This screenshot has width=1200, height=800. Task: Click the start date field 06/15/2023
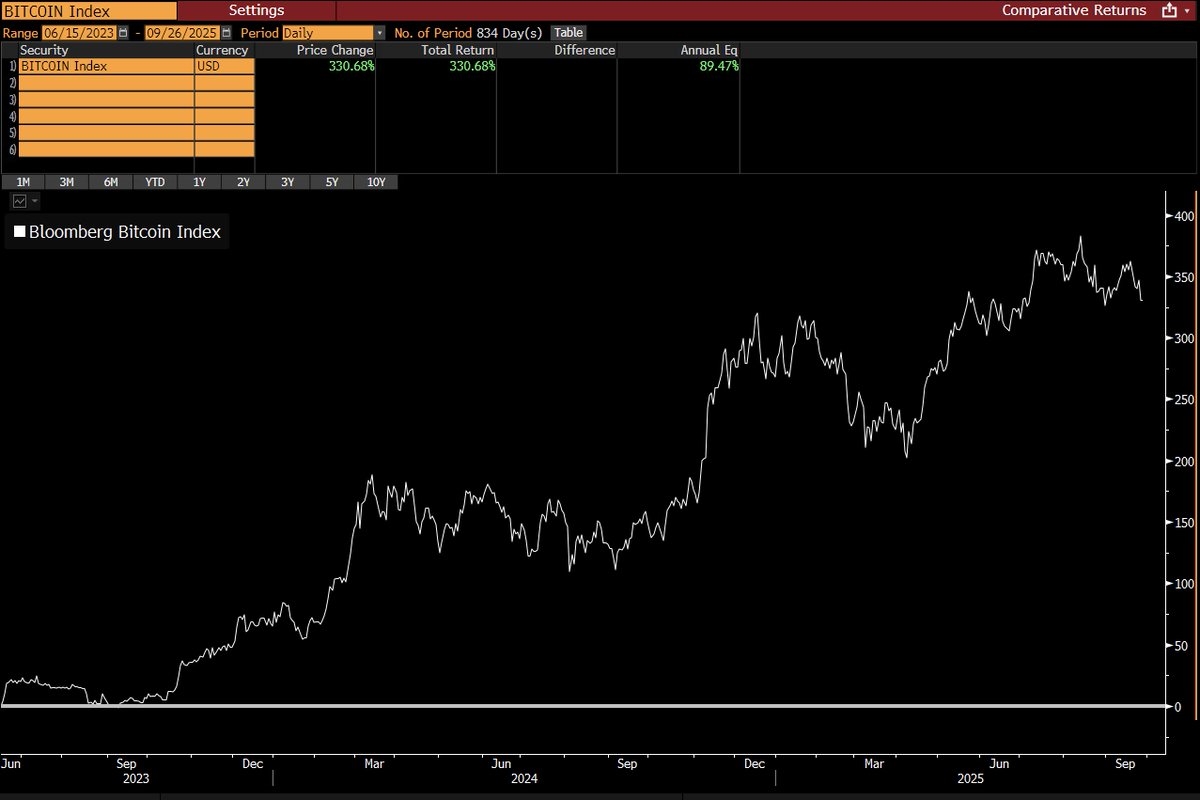coord(79,33)
